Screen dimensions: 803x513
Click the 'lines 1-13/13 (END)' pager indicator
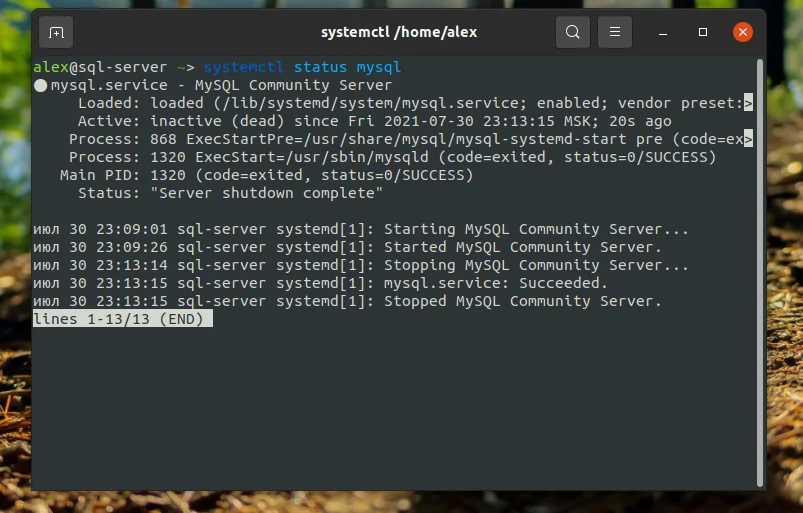pyautogui.click(x=122, y=318)
